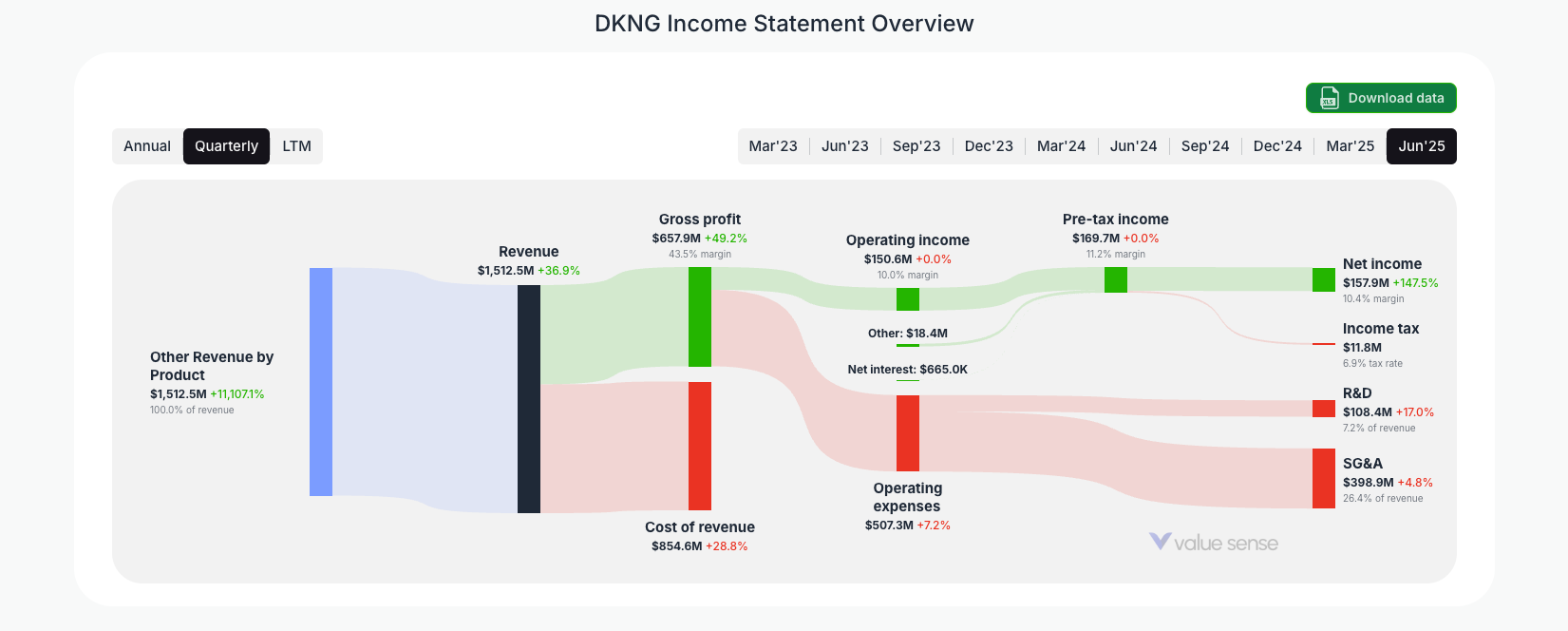Click the red SG&A bar
This screenshot has width=1568, height=631.
pos(1324,478)
